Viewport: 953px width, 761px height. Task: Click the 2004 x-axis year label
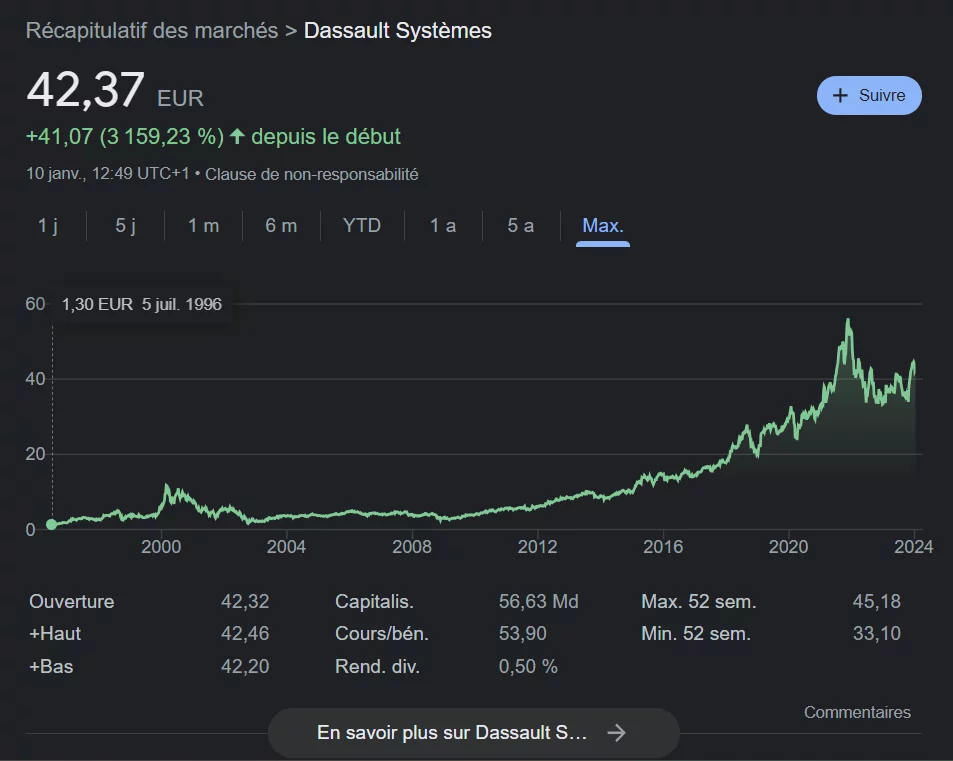[x=286, y=546]
